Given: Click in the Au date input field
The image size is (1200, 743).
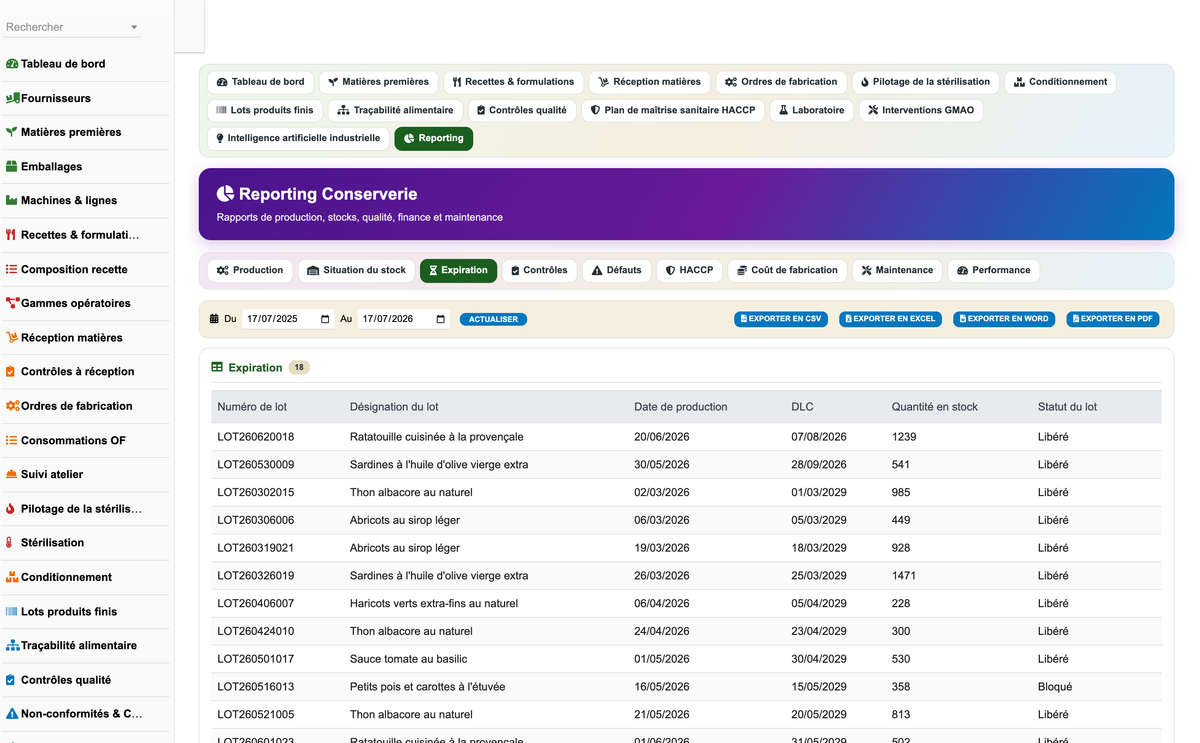Looking at the screenshot, I should tap(404, 319).
